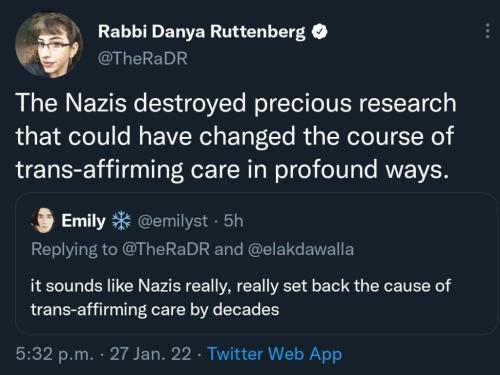This screenshot has height=375, width=500.
Task: Open Rabbi Danya Ruttenberg's profile picture
Action: [49, 45]
